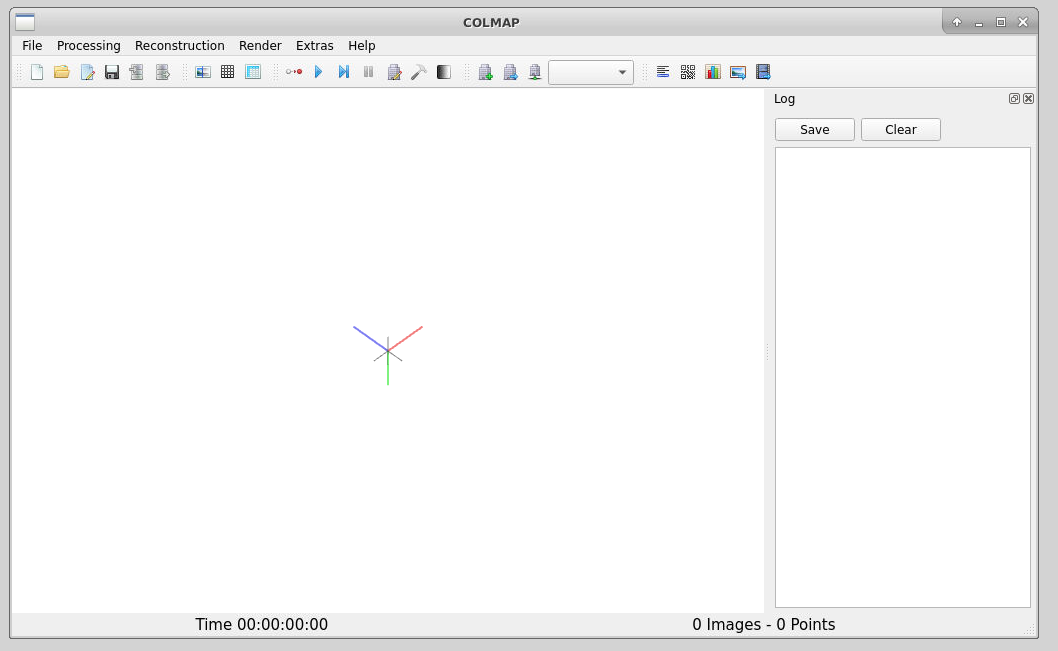Open the Reconstruction menu
The image size is (1058, 651).
tap(180, 45)
